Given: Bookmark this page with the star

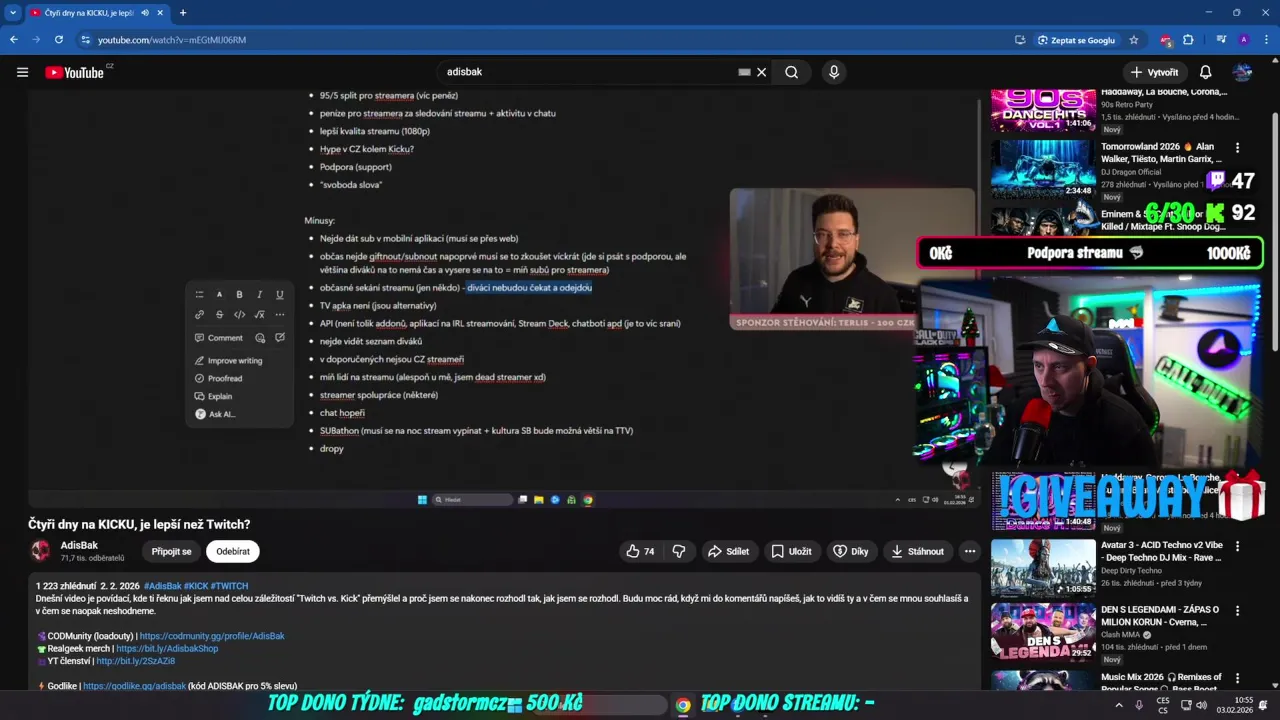Looking at the screenshot, I should (1134, 40).
